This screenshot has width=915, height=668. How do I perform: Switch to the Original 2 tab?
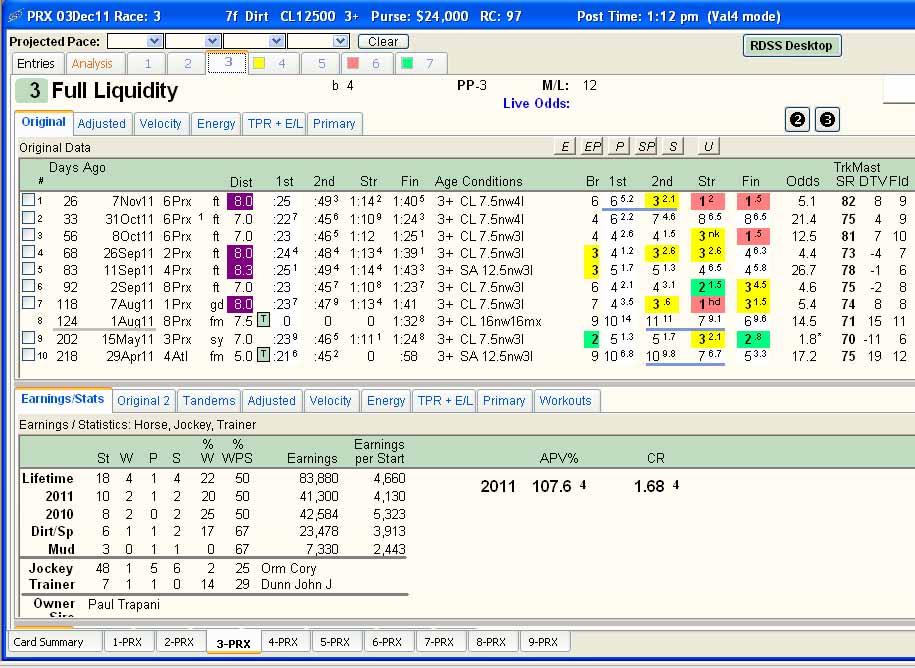(144, 401)
